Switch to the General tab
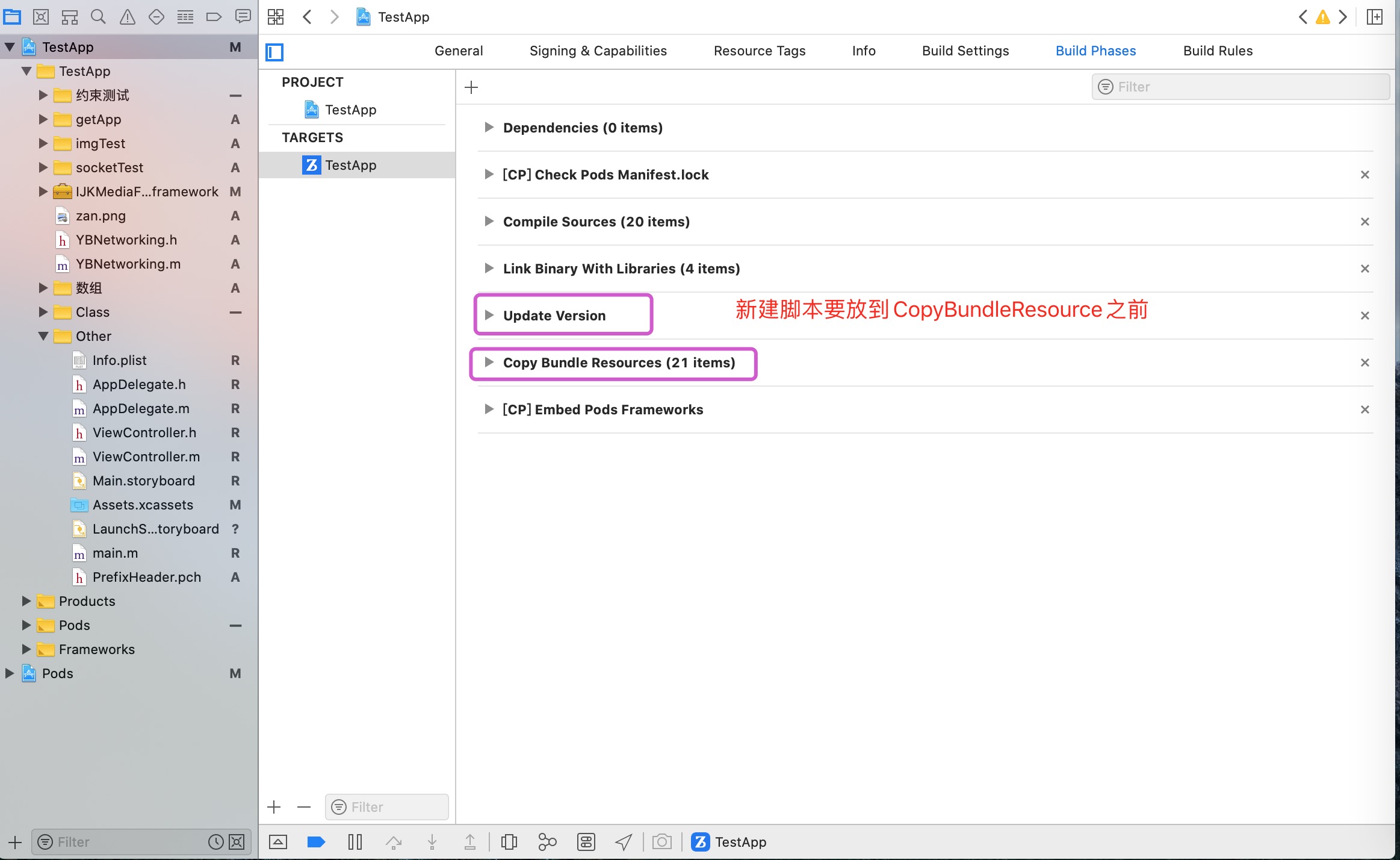1400x860 pixels. [x=459, y=51]
